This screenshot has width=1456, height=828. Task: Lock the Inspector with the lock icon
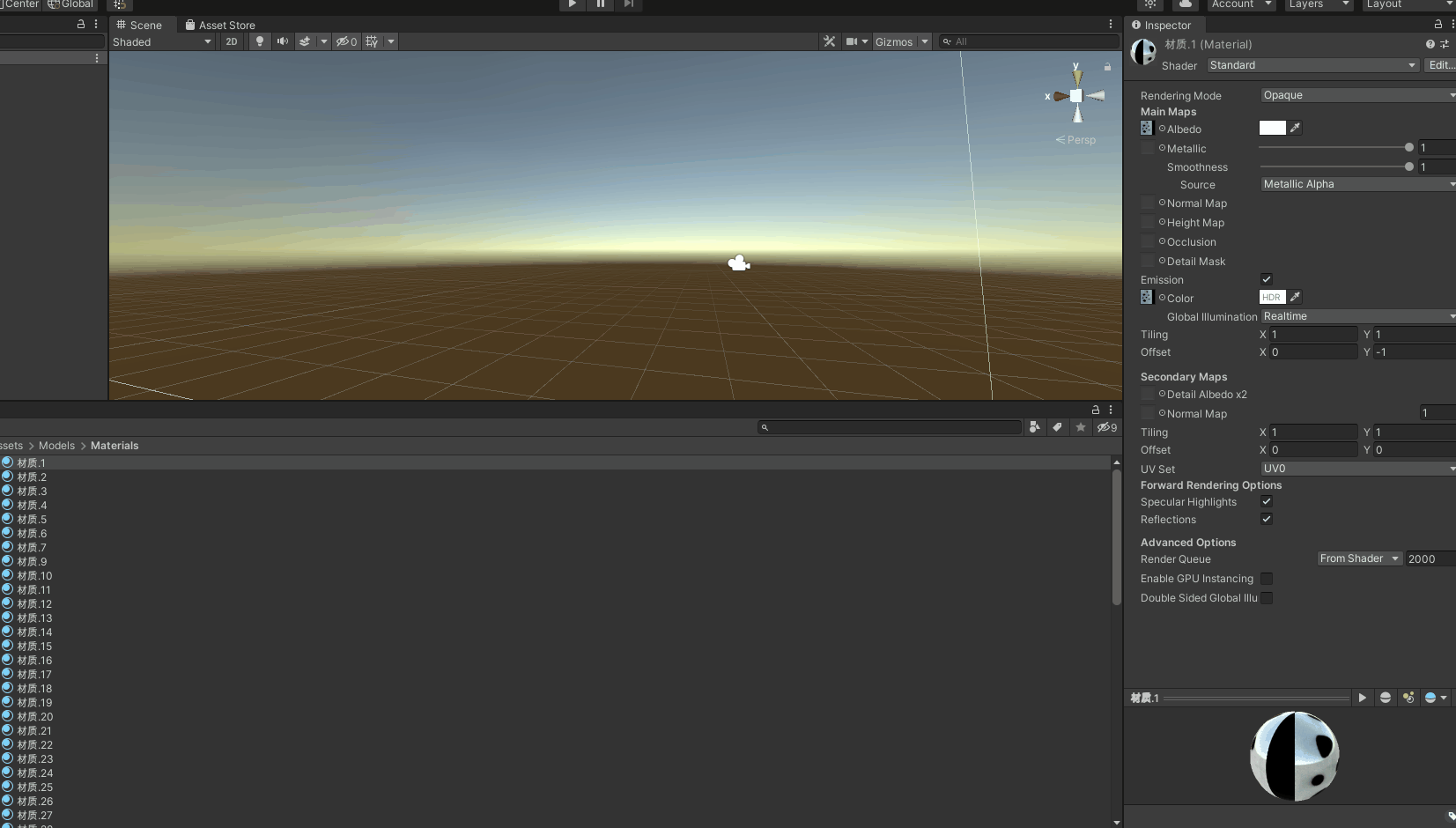[1438, 25]
